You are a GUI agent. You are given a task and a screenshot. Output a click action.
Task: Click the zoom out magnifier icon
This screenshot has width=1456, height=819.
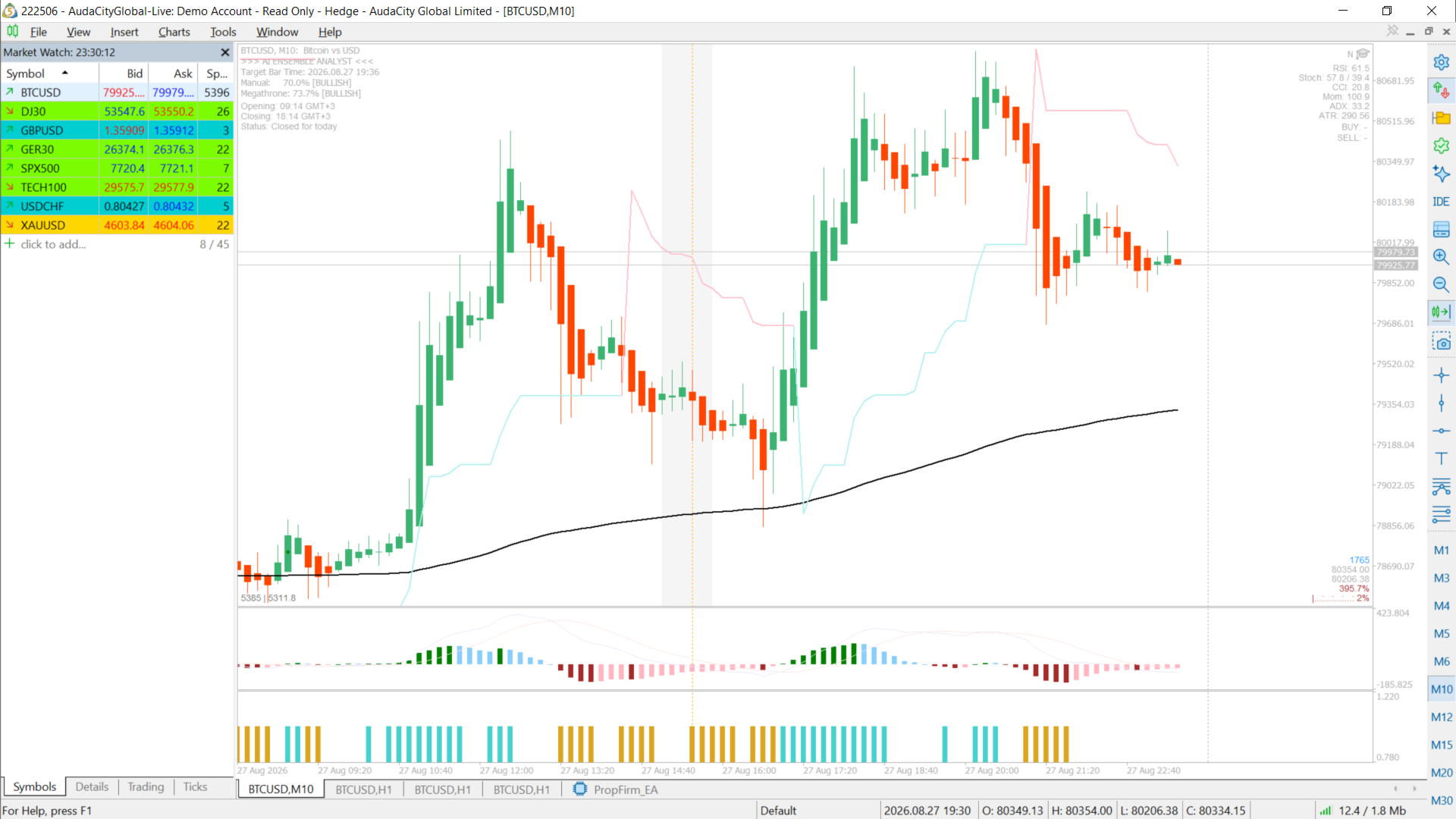[x=1441, y=284]
